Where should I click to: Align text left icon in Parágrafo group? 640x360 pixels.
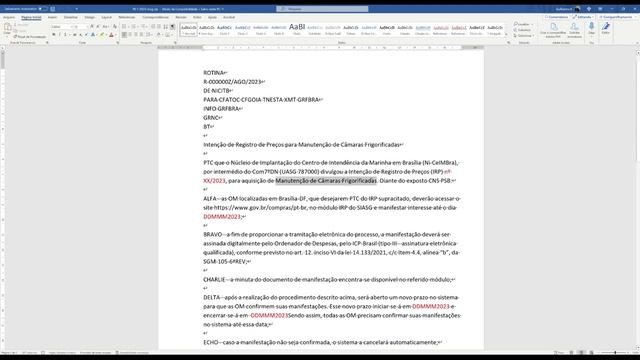pyautogui.click(x=124, y=35)
